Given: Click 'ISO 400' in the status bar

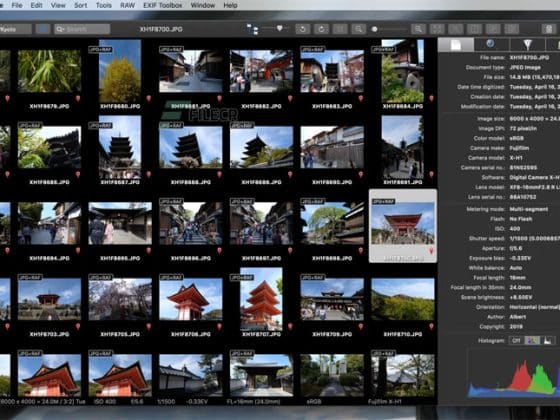Looking at the screenshot, I should [105, 402].
